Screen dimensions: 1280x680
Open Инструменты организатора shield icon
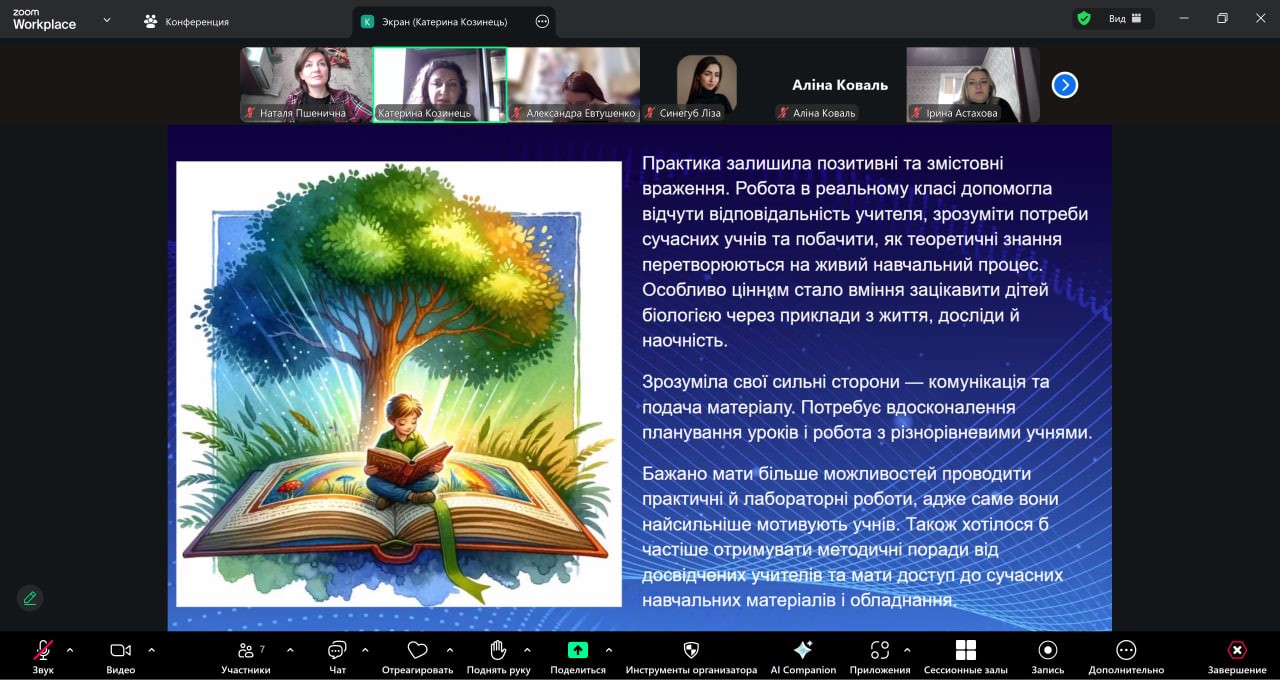coord(691,651)
